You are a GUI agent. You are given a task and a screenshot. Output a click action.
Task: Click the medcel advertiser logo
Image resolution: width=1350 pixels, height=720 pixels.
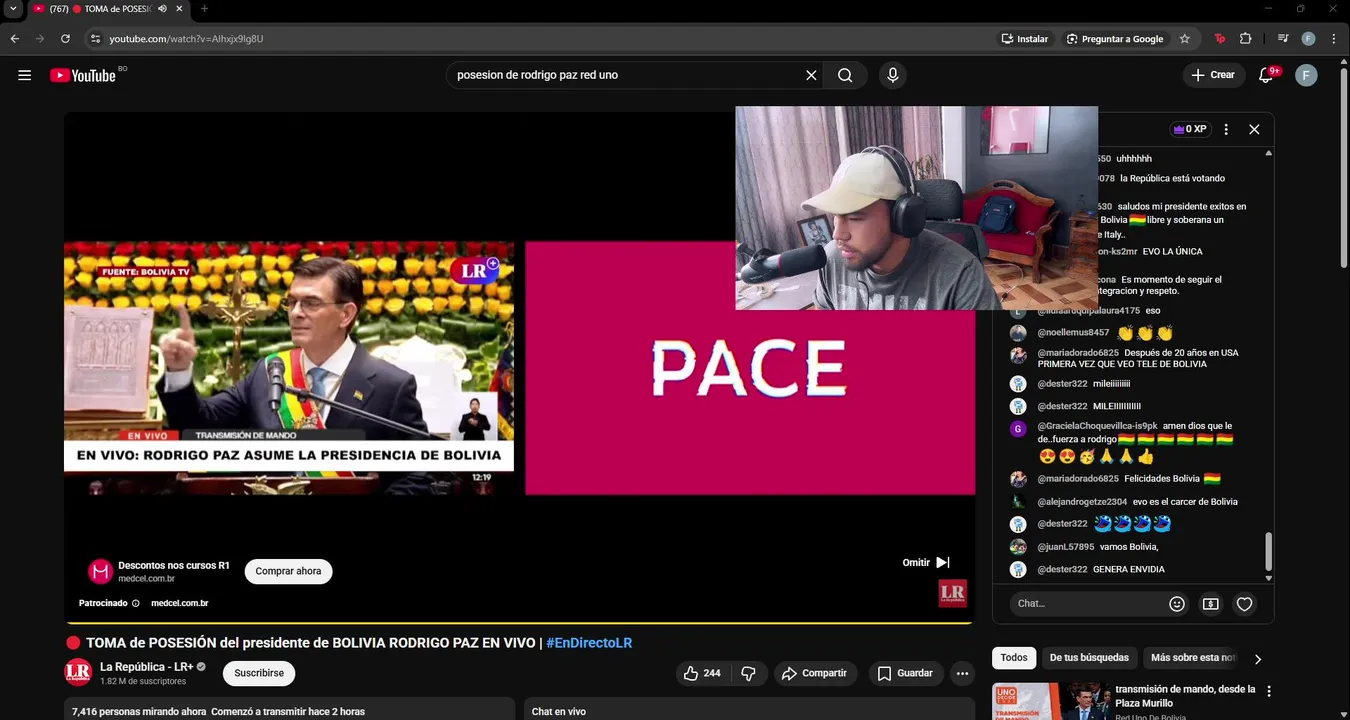(100, 571)
